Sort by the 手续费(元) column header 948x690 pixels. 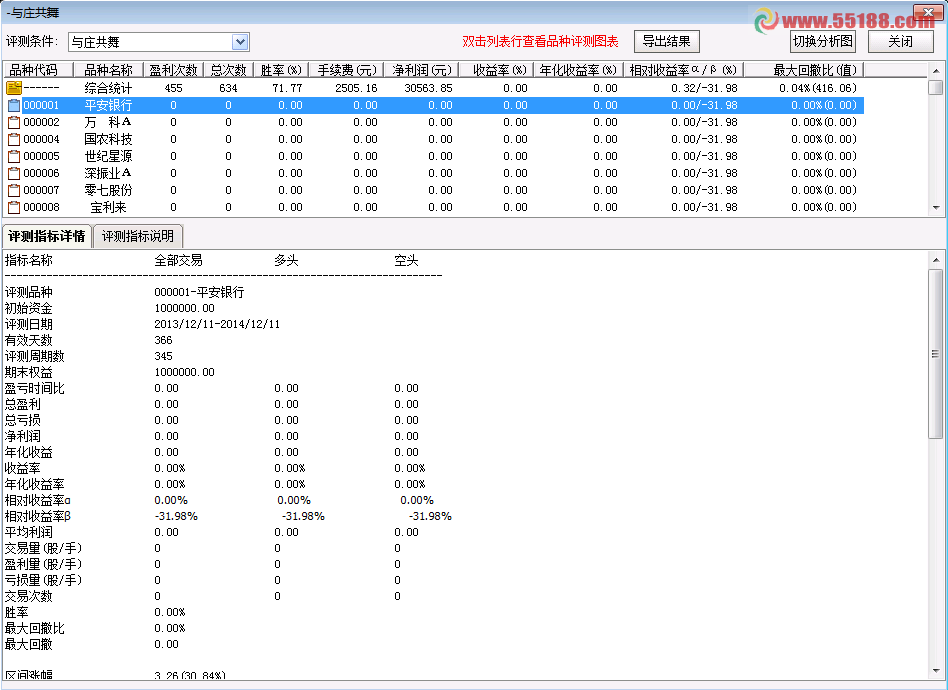pyautogui.click(x=347, y=70)
